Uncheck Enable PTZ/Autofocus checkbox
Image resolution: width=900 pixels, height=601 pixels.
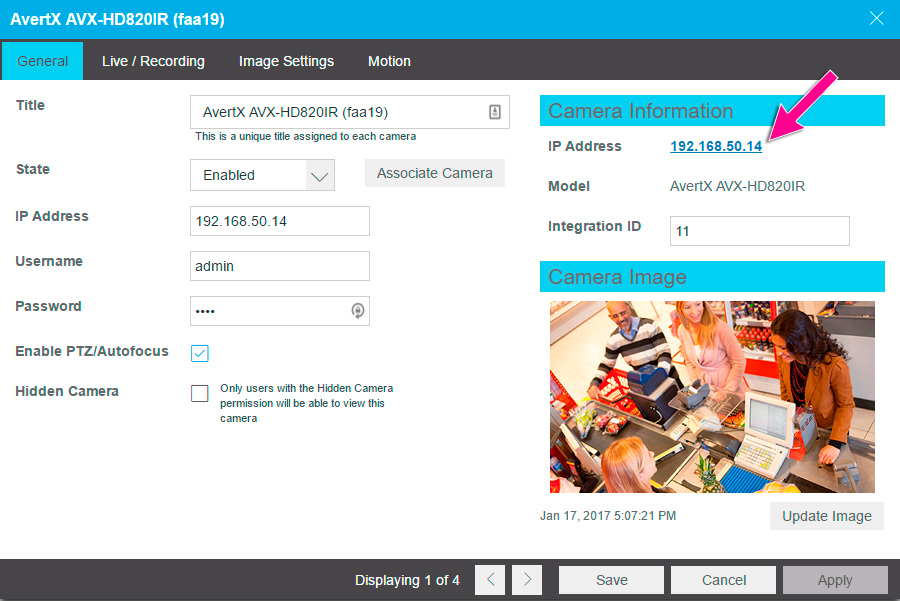(200, 353)
